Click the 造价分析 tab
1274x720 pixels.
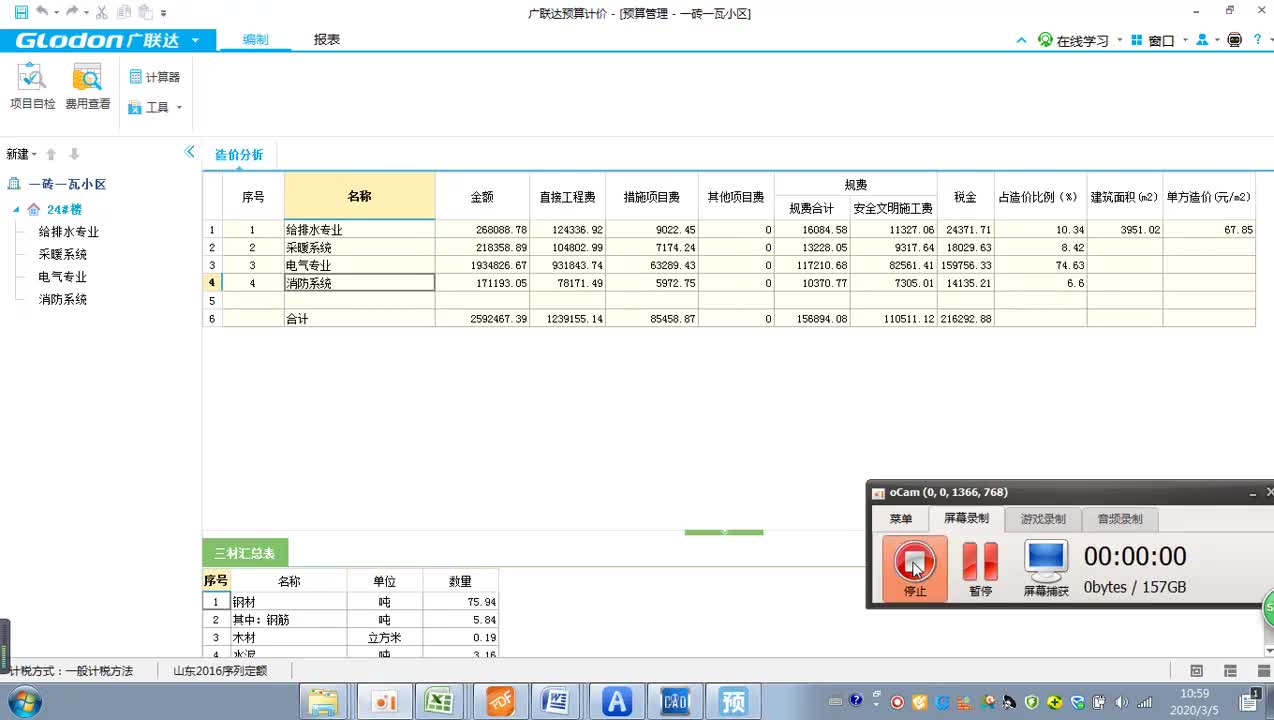[239, 155]
